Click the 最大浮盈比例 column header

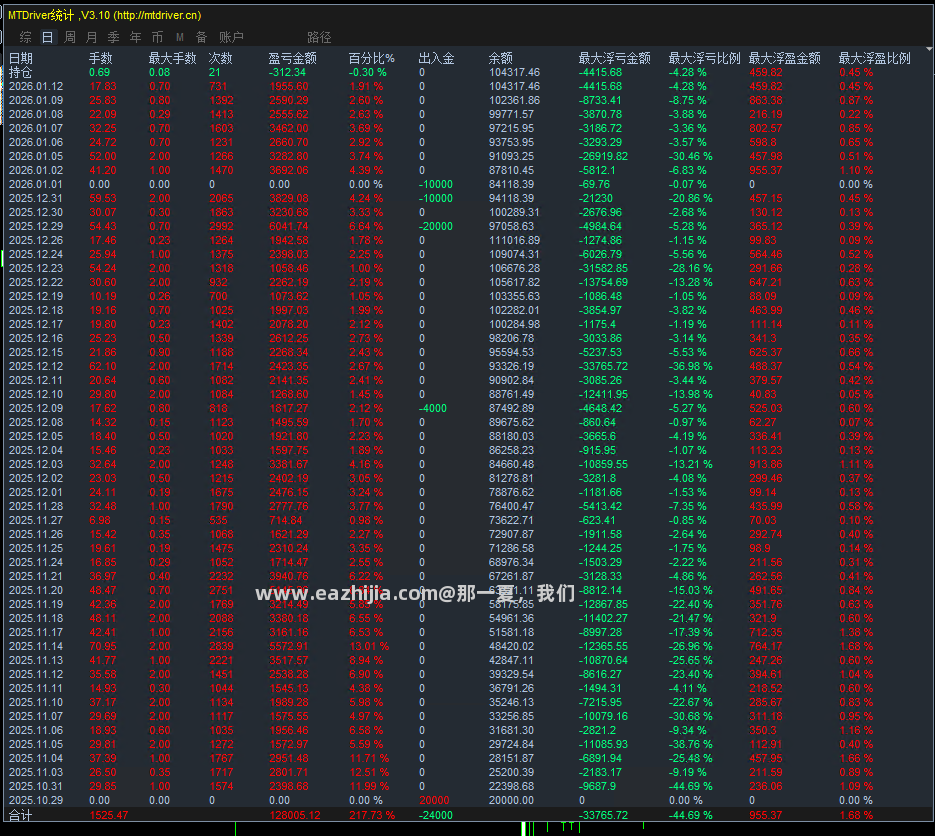click(x=875, y=58)
